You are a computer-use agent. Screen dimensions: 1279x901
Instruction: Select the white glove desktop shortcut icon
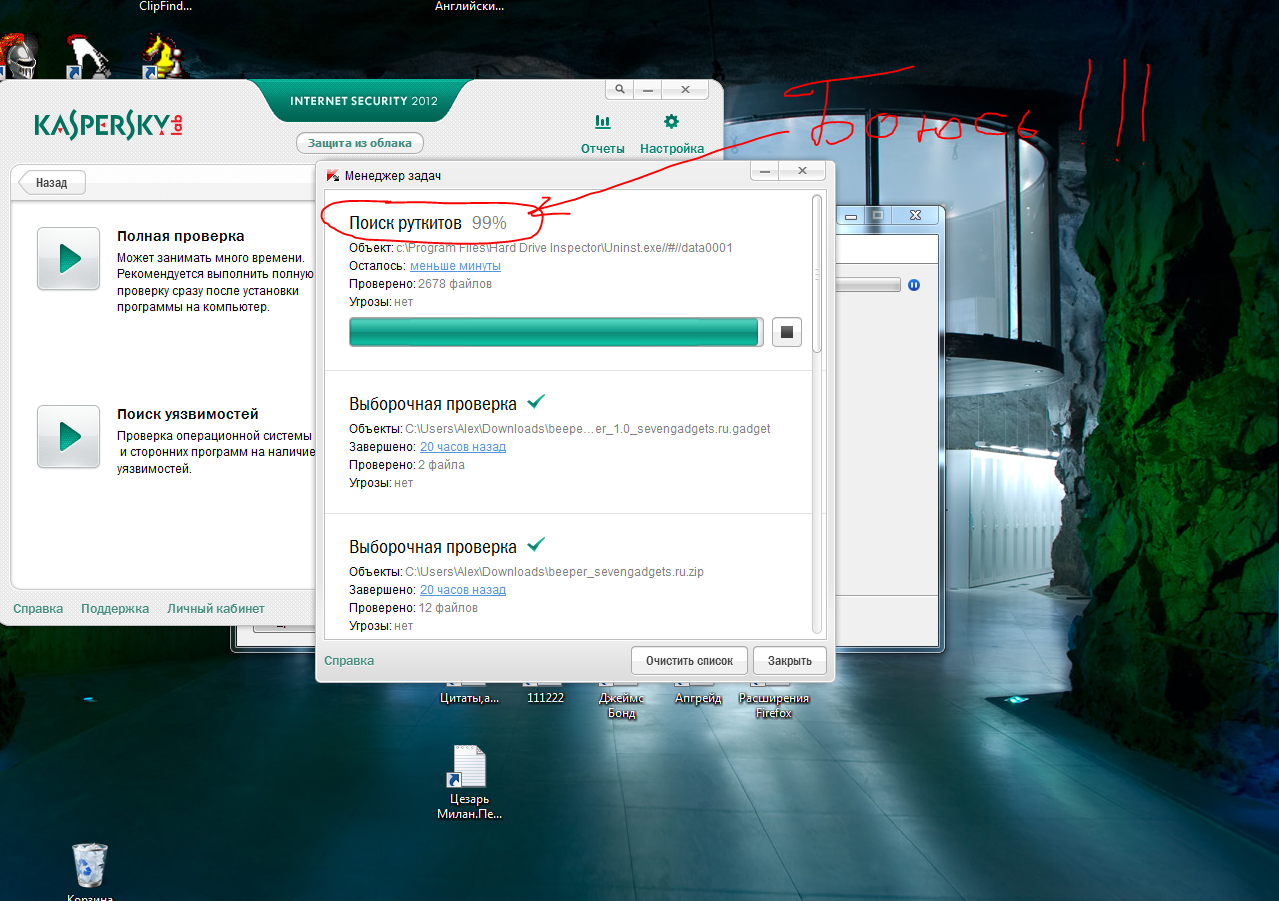(89, 57)
